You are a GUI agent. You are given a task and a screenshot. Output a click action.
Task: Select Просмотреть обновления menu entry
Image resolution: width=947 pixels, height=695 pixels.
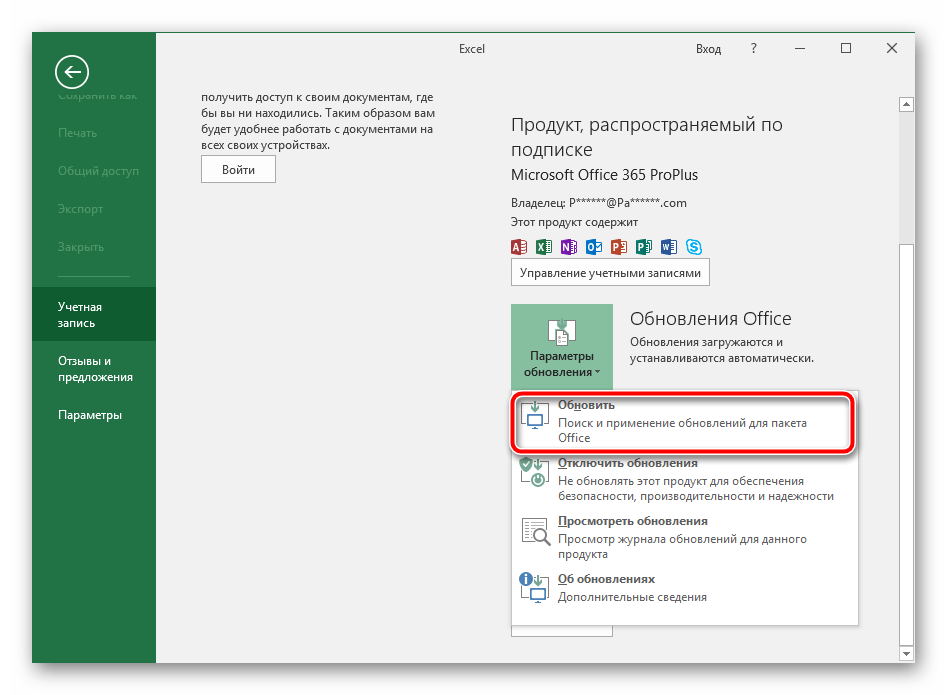point(685,537)
